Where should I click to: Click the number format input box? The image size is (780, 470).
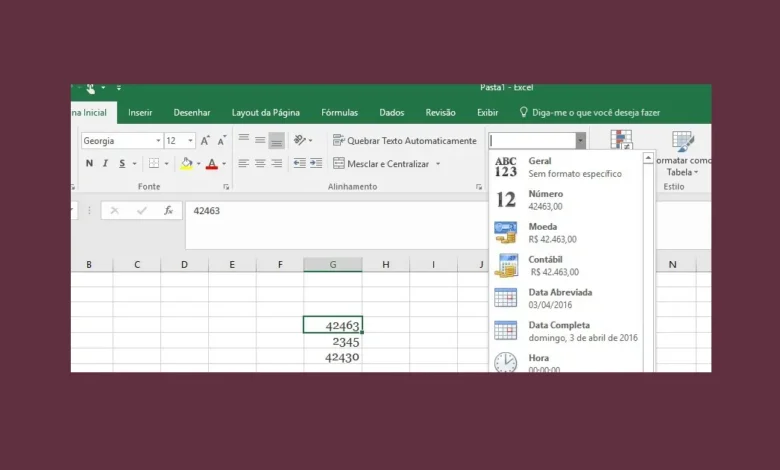tap(532, 141)
